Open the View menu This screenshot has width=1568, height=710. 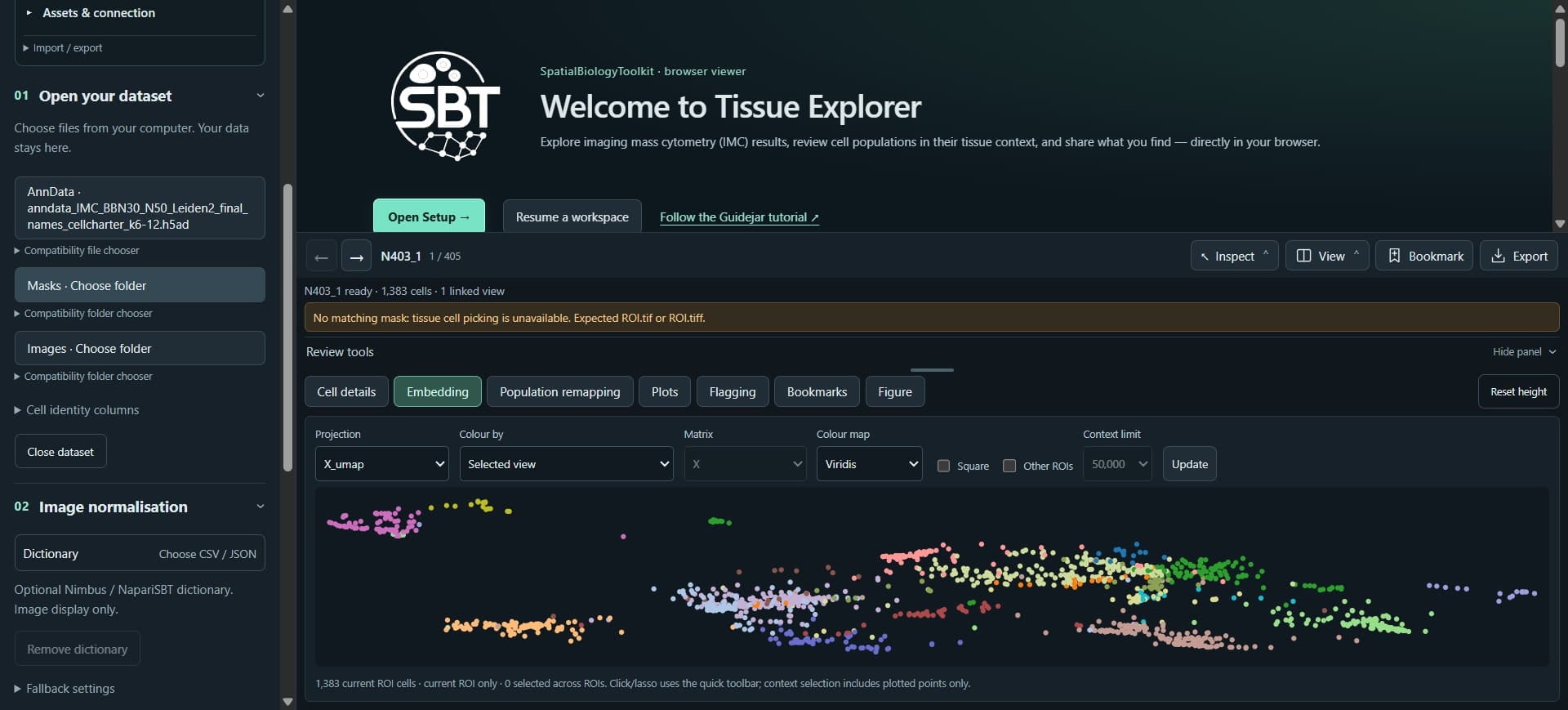1327,256
